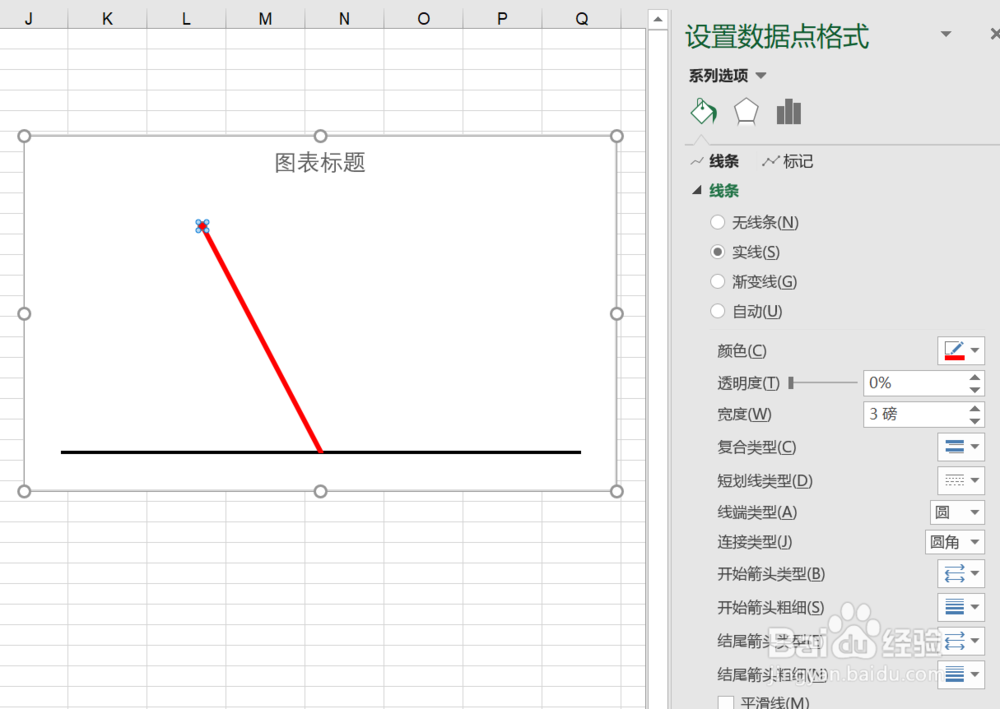This screenshot has height=709, width=1000.
Task: Open the 结尾箭头粗细 end arrow weight picker
Action: pos(961,673)
